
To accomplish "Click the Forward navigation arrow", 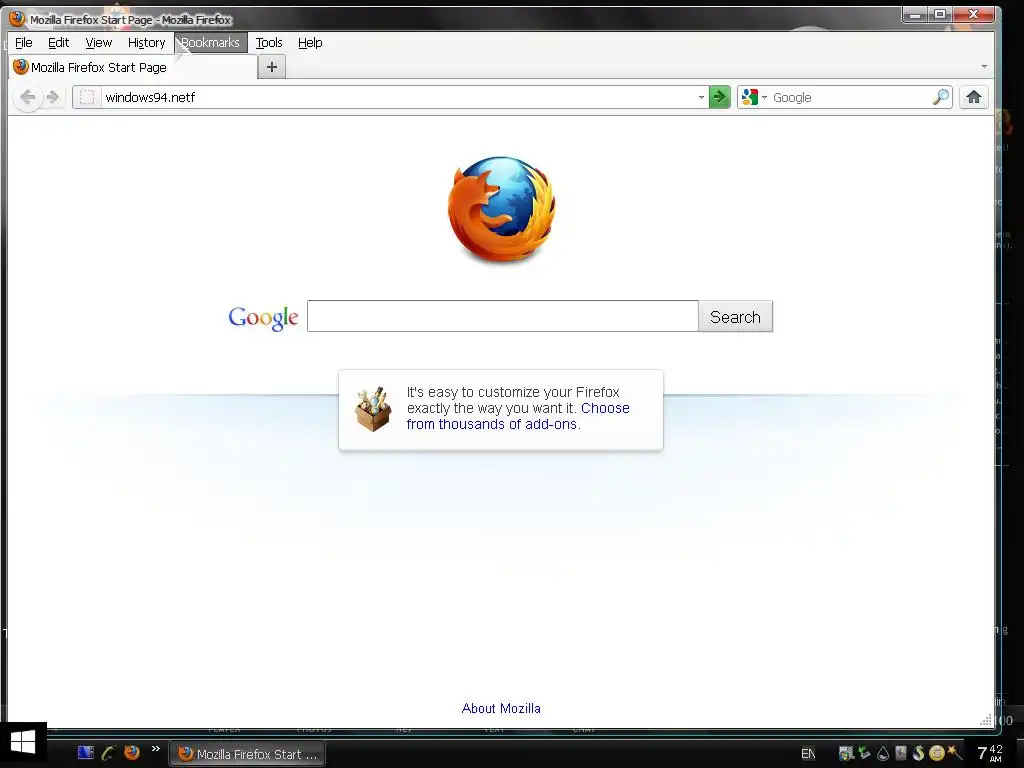I will coord(54,98).
